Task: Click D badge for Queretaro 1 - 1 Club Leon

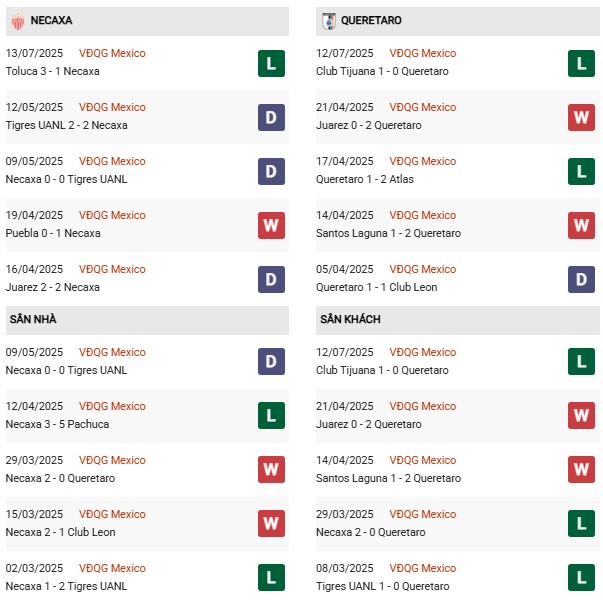Action: pyautogui.click(x=581, y=279)
